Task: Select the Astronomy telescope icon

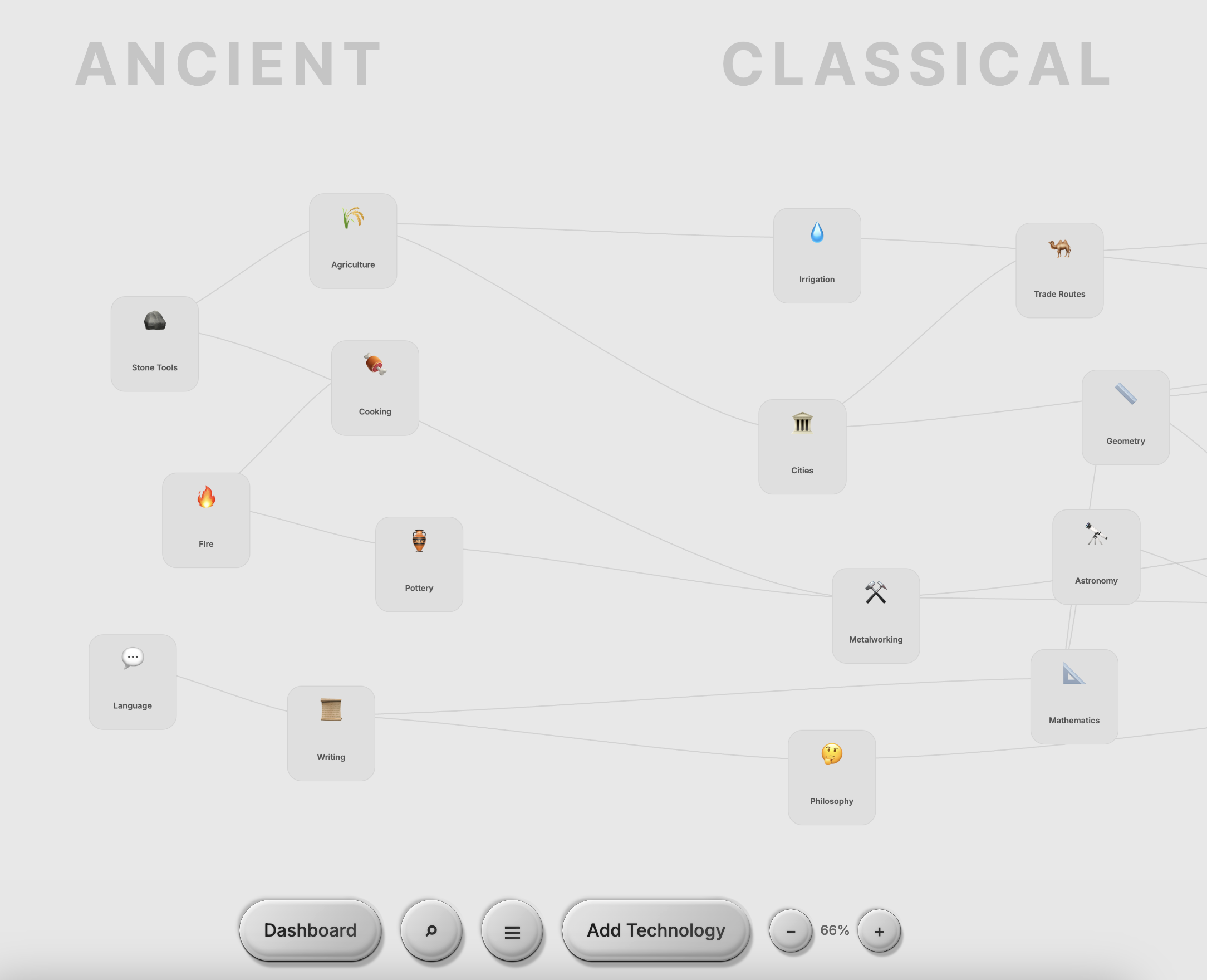Action: click(1096, 534)
